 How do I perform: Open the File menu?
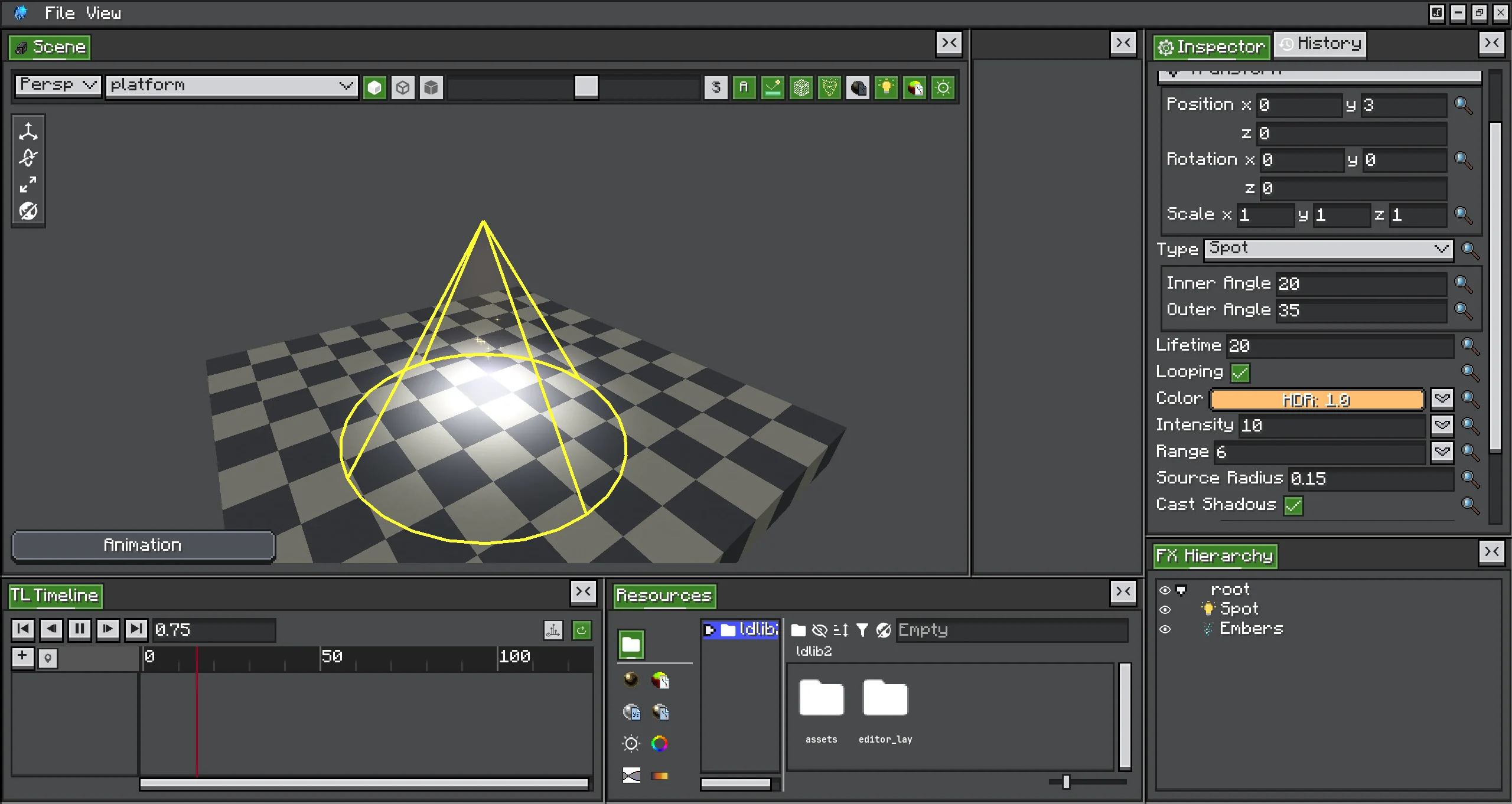[60, 13]
